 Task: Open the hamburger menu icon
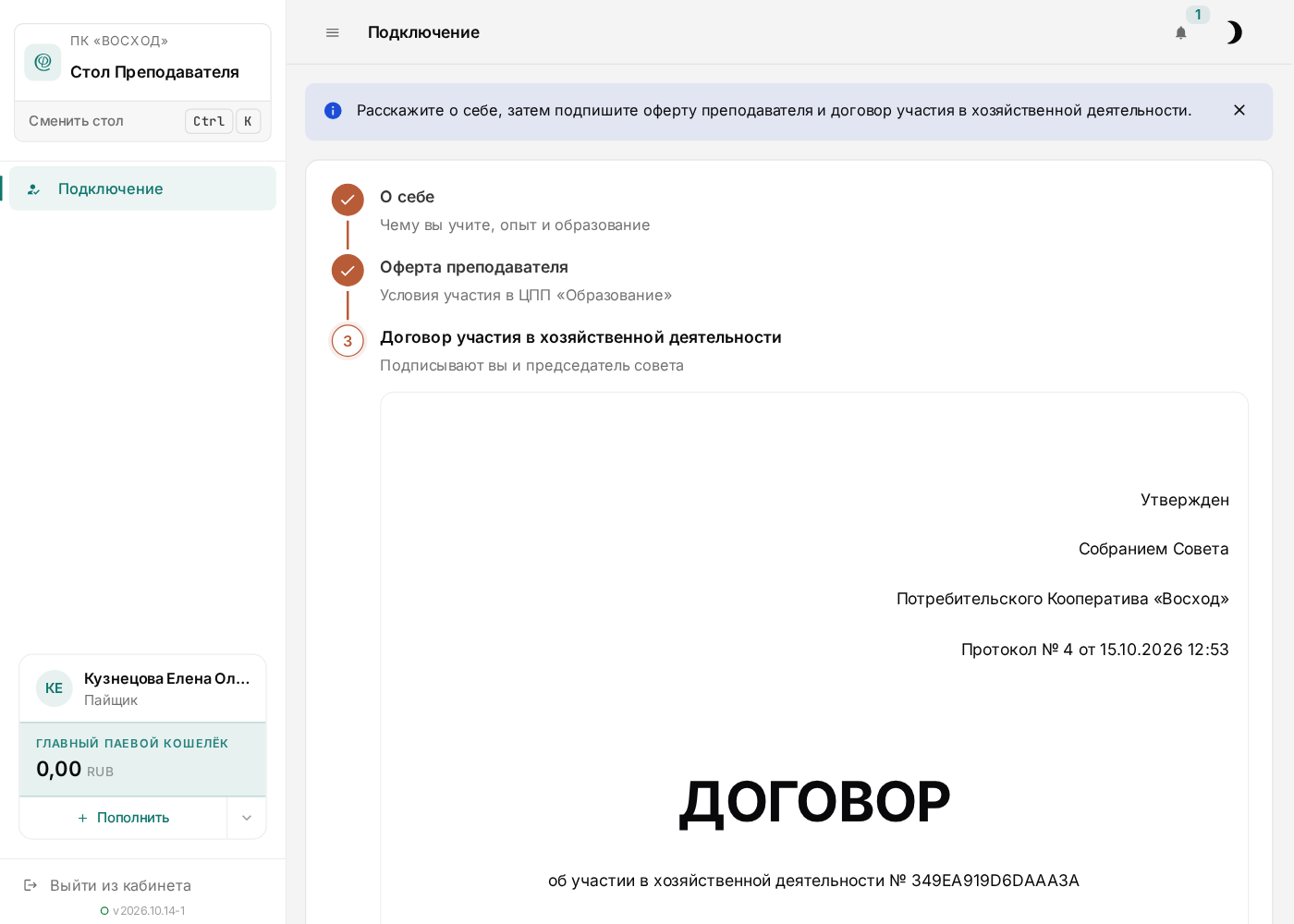333,32
